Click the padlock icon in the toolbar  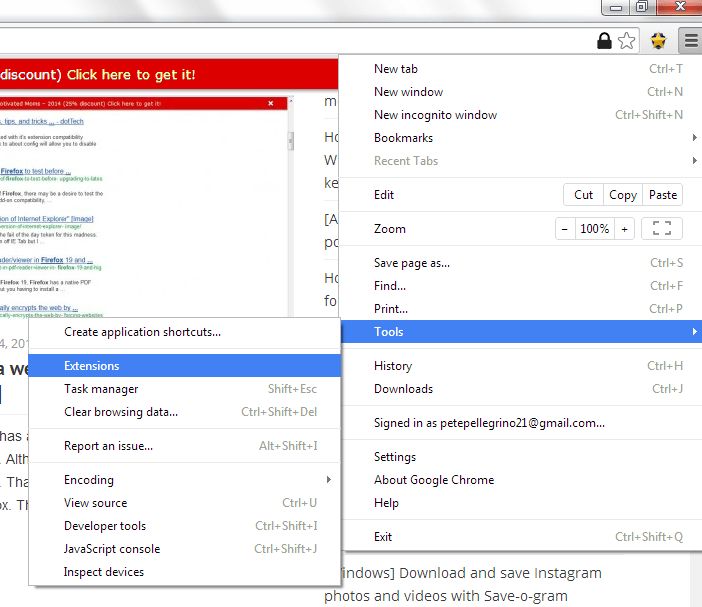[604, 41]
